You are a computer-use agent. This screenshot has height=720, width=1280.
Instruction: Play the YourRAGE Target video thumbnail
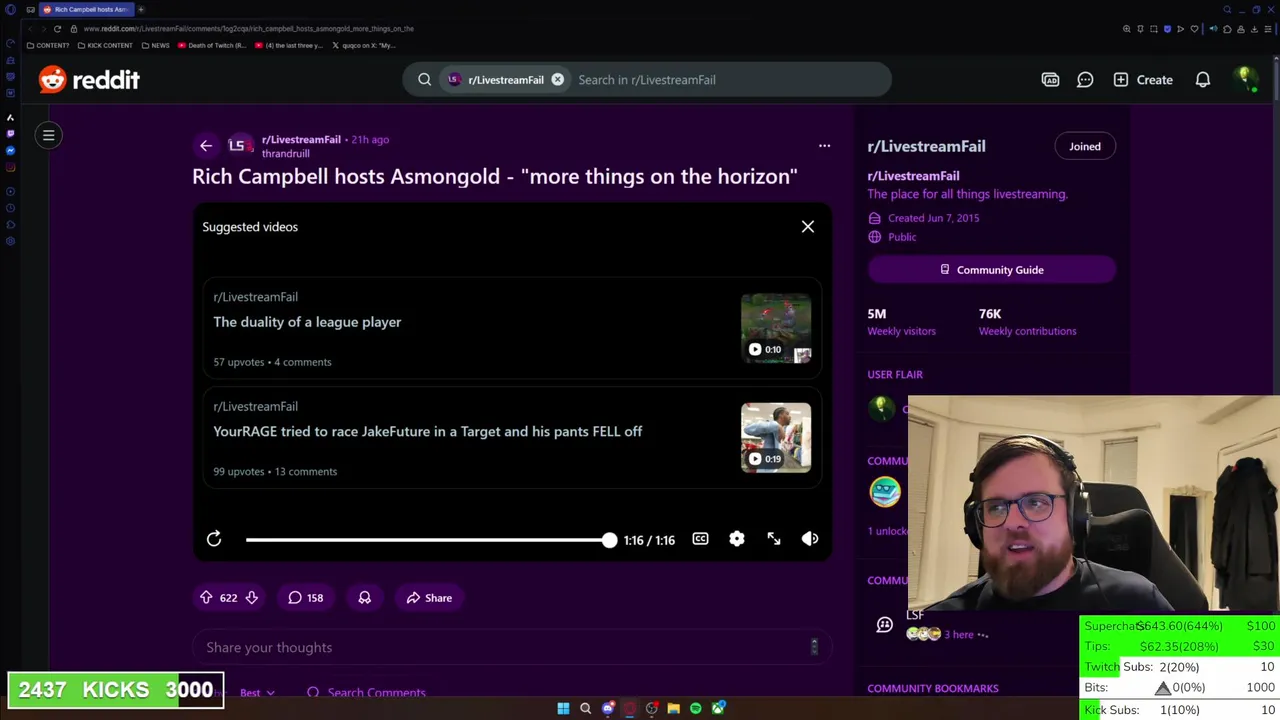[776, 437]
